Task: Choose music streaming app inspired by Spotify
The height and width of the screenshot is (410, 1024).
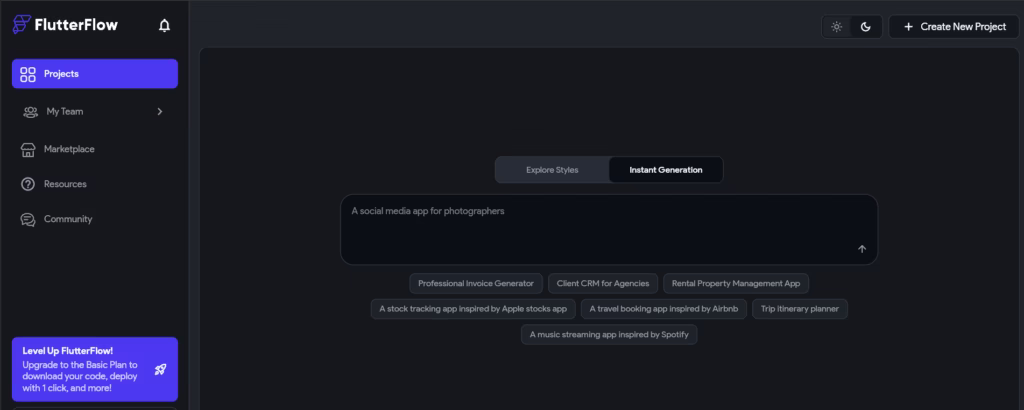Action: tap(609, 334)
